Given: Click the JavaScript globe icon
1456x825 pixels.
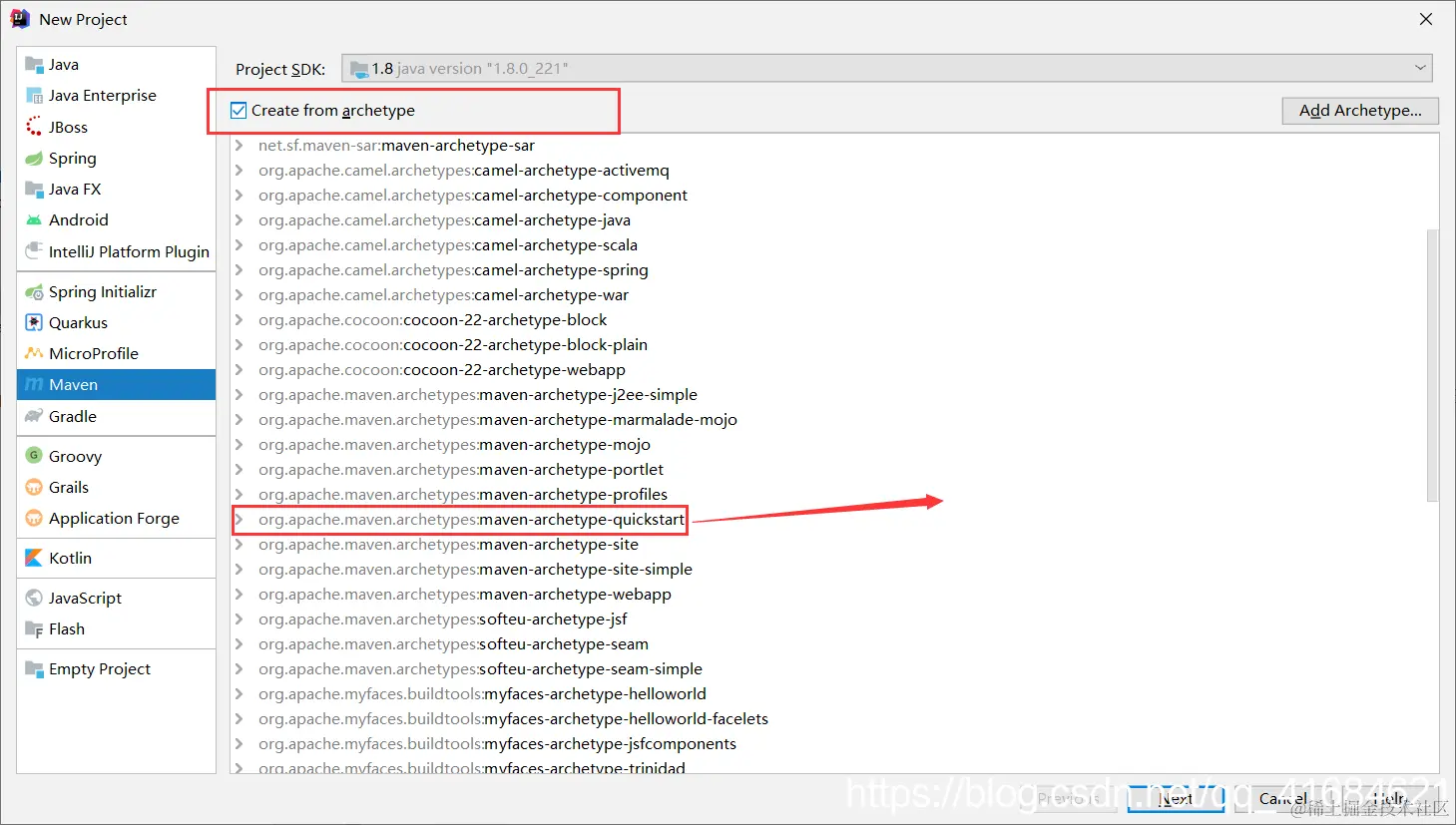Looking at the screenshot, I should [34, 598].
